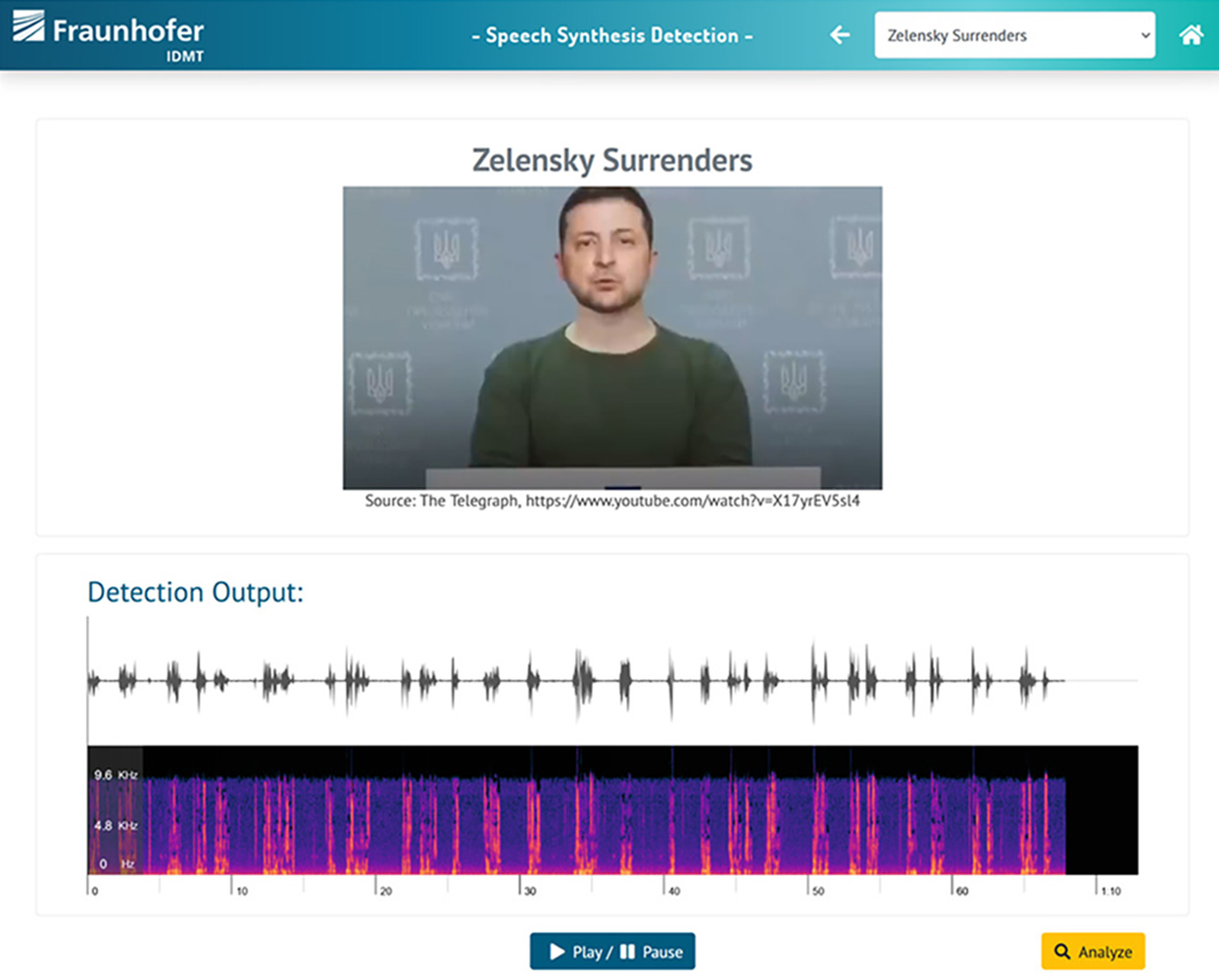Click the 0 second timeline marker

(x=93, y=890)
